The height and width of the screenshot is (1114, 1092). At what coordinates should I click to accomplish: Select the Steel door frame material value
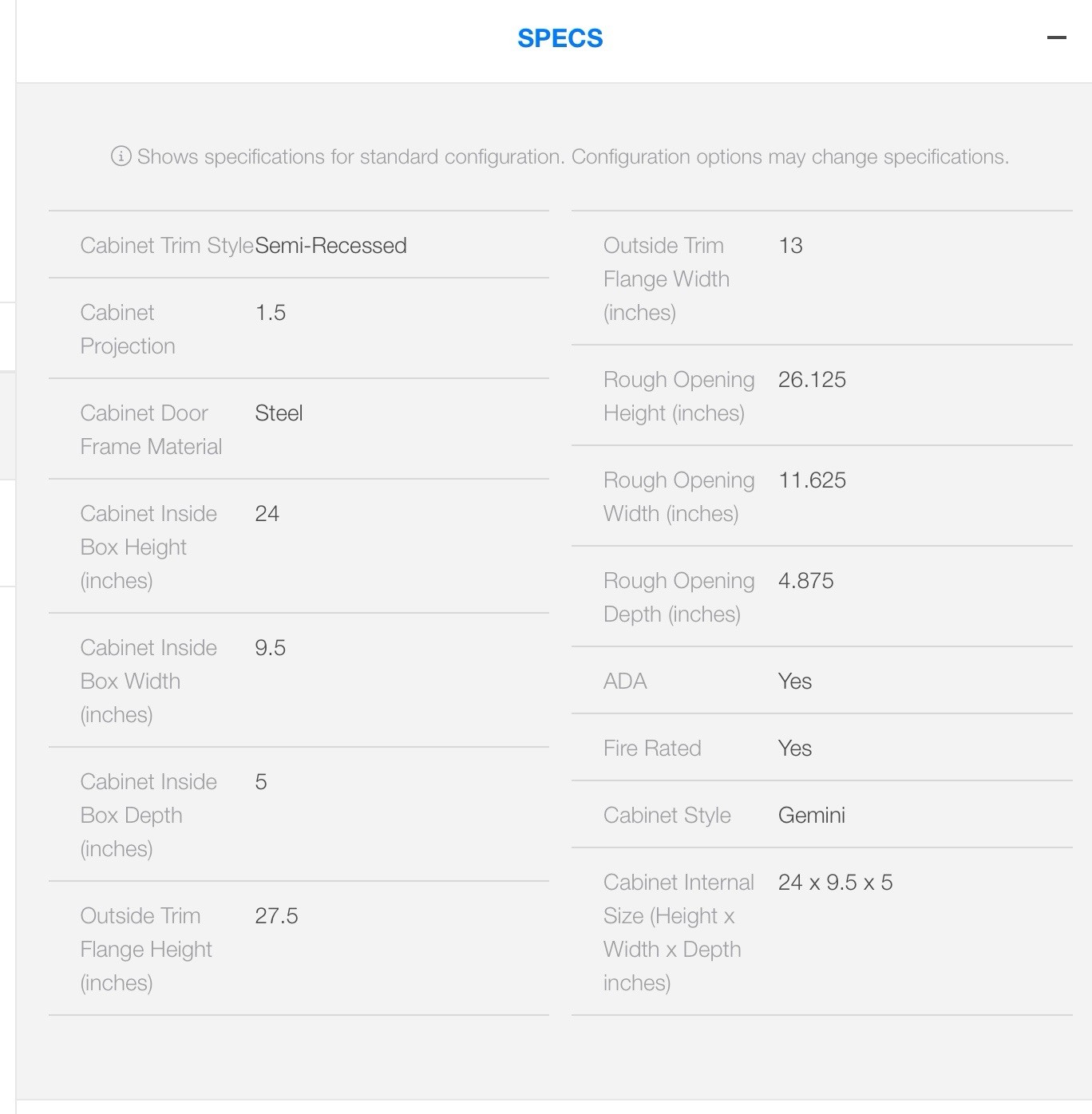(x=279, y=413)
